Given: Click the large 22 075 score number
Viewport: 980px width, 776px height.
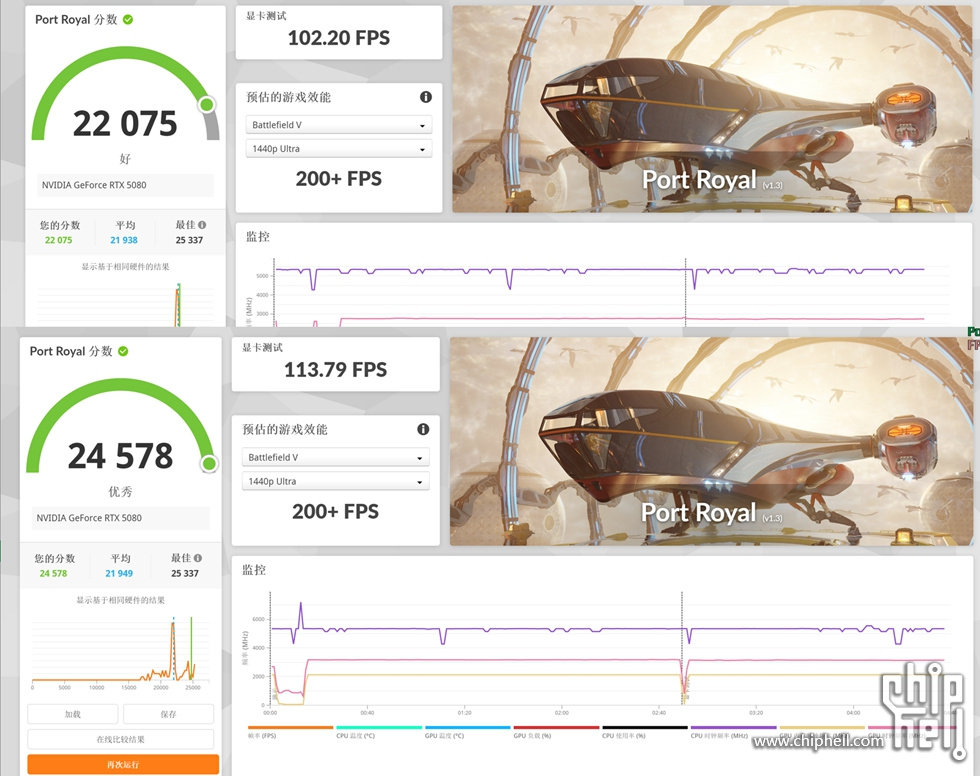Looking at the screenshot, I should pos(125,124).
